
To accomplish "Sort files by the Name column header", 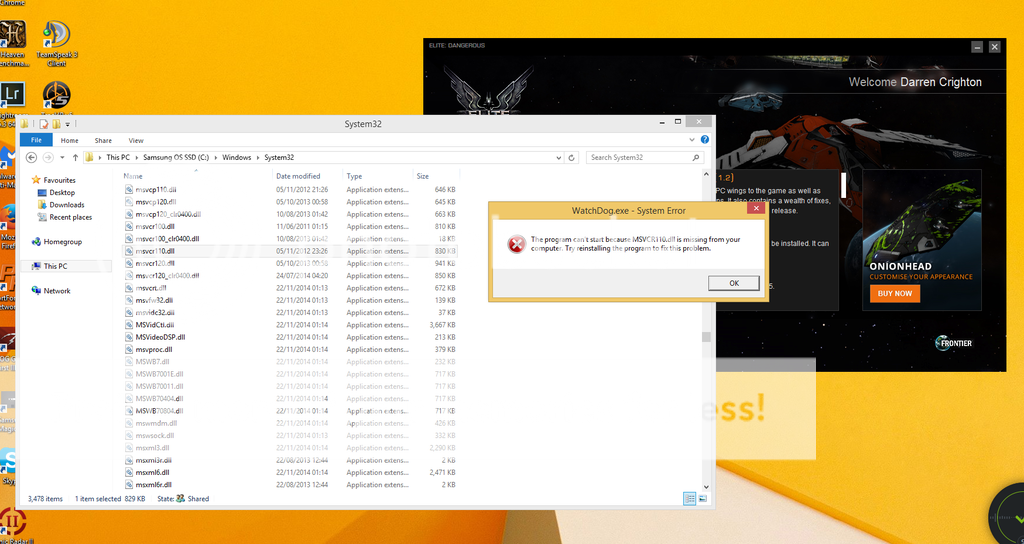I will click(x=196, y=176).
